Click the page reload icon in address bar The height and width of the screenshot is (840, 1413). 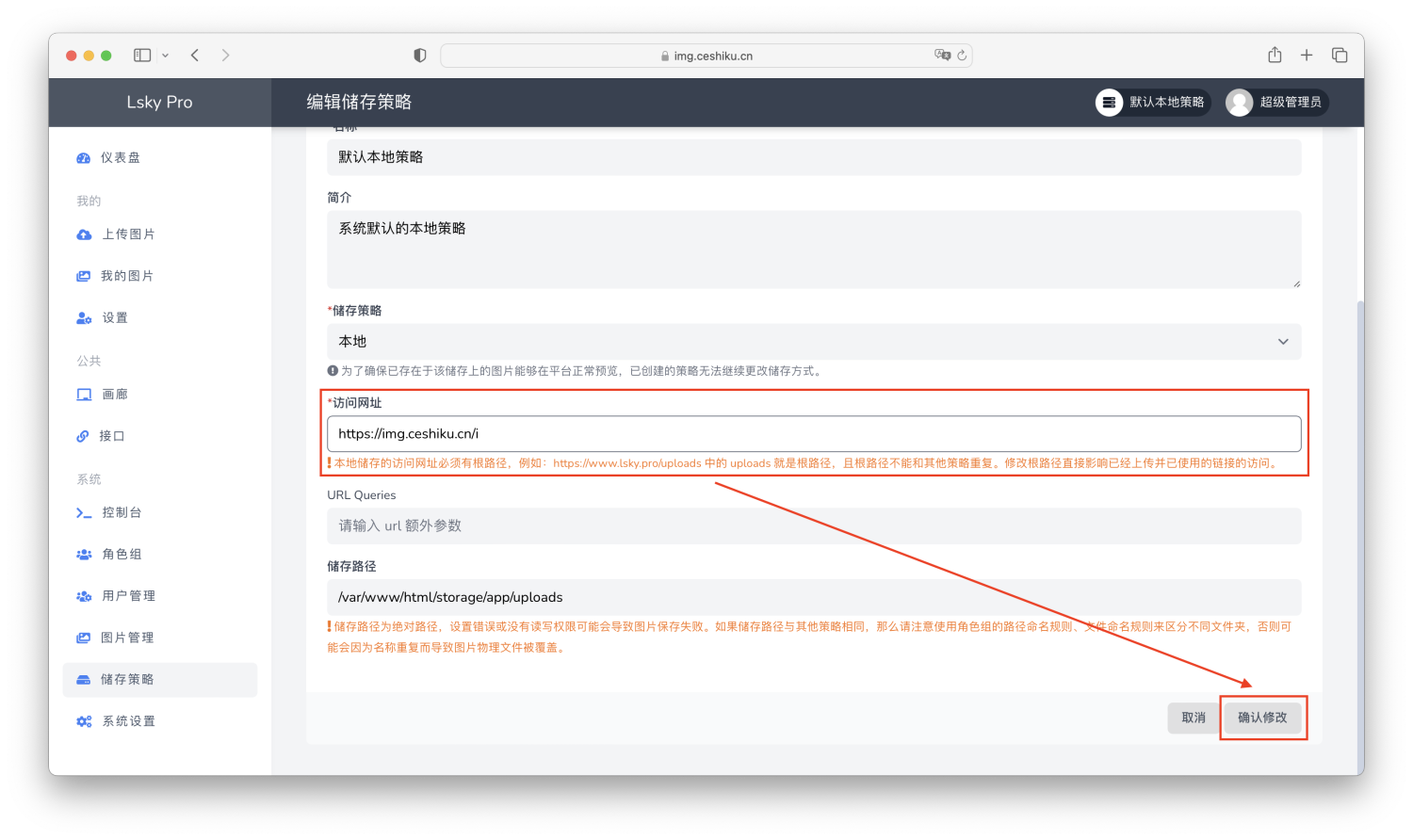tap(962, 56)
